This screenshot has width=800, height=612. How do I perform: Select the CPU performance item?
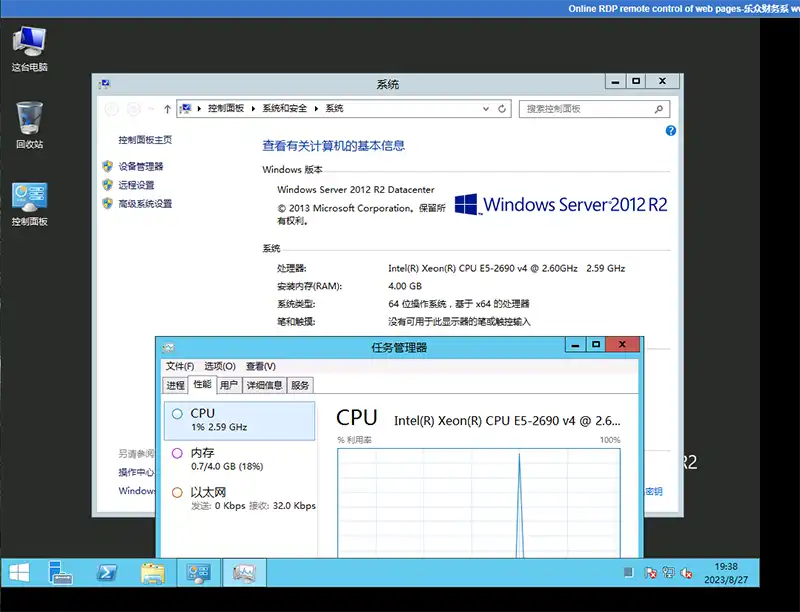coord(240,421)
